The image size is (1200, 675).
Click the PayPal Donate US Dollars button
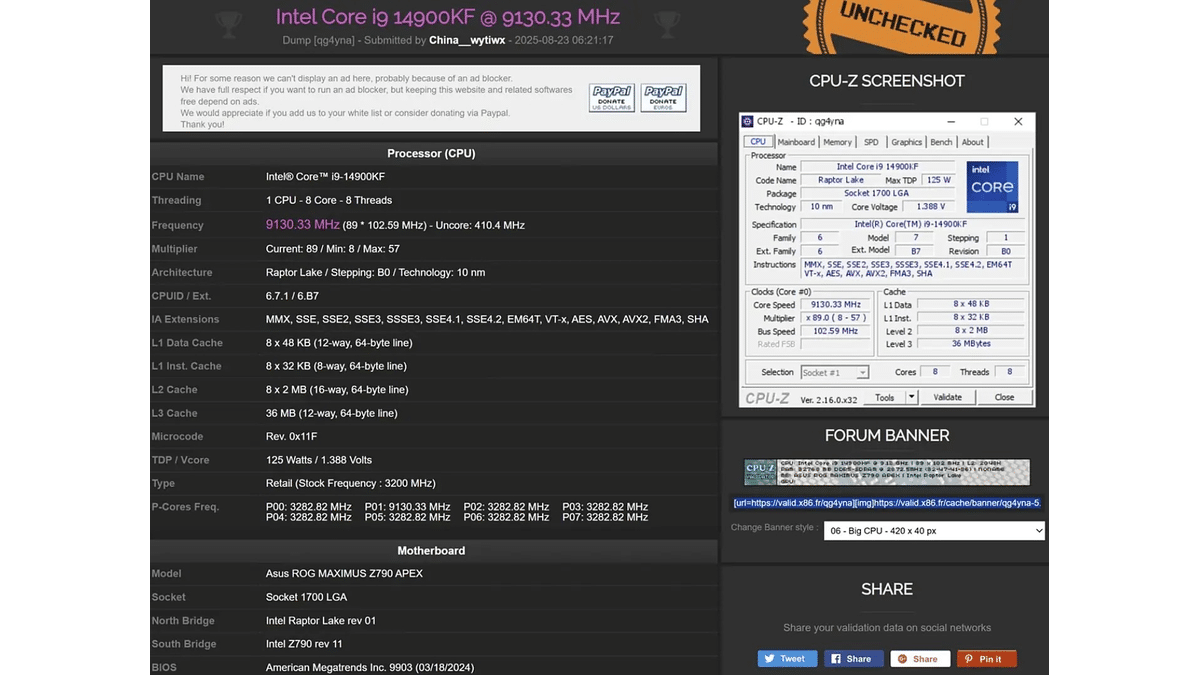(x=612, y=98)
